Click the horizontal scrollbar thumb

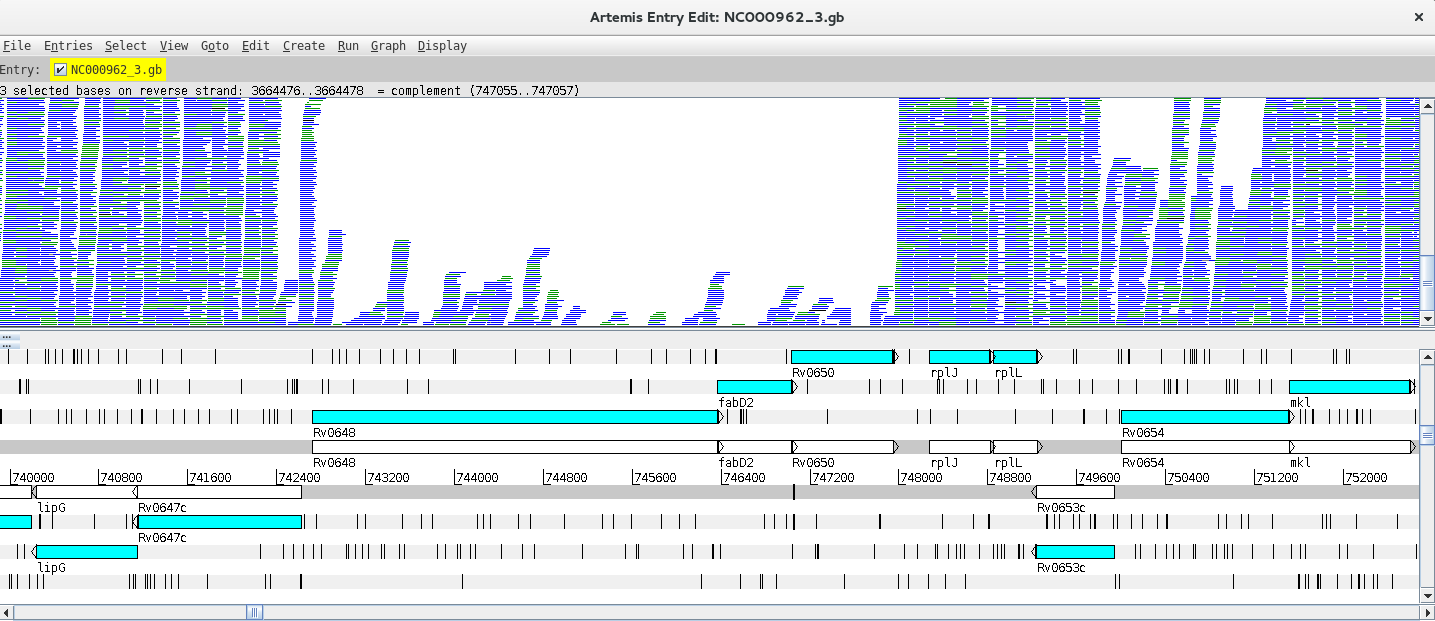coord(255,612)
